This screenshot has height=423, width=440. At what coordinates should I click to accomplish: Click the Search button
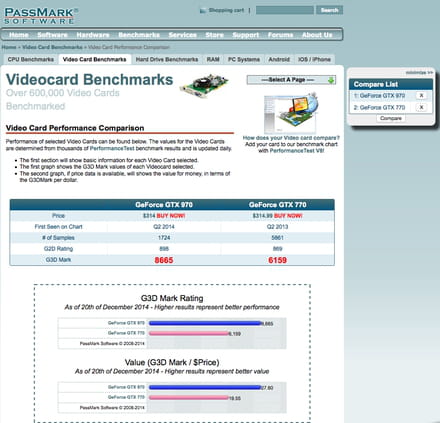(329, 10)
